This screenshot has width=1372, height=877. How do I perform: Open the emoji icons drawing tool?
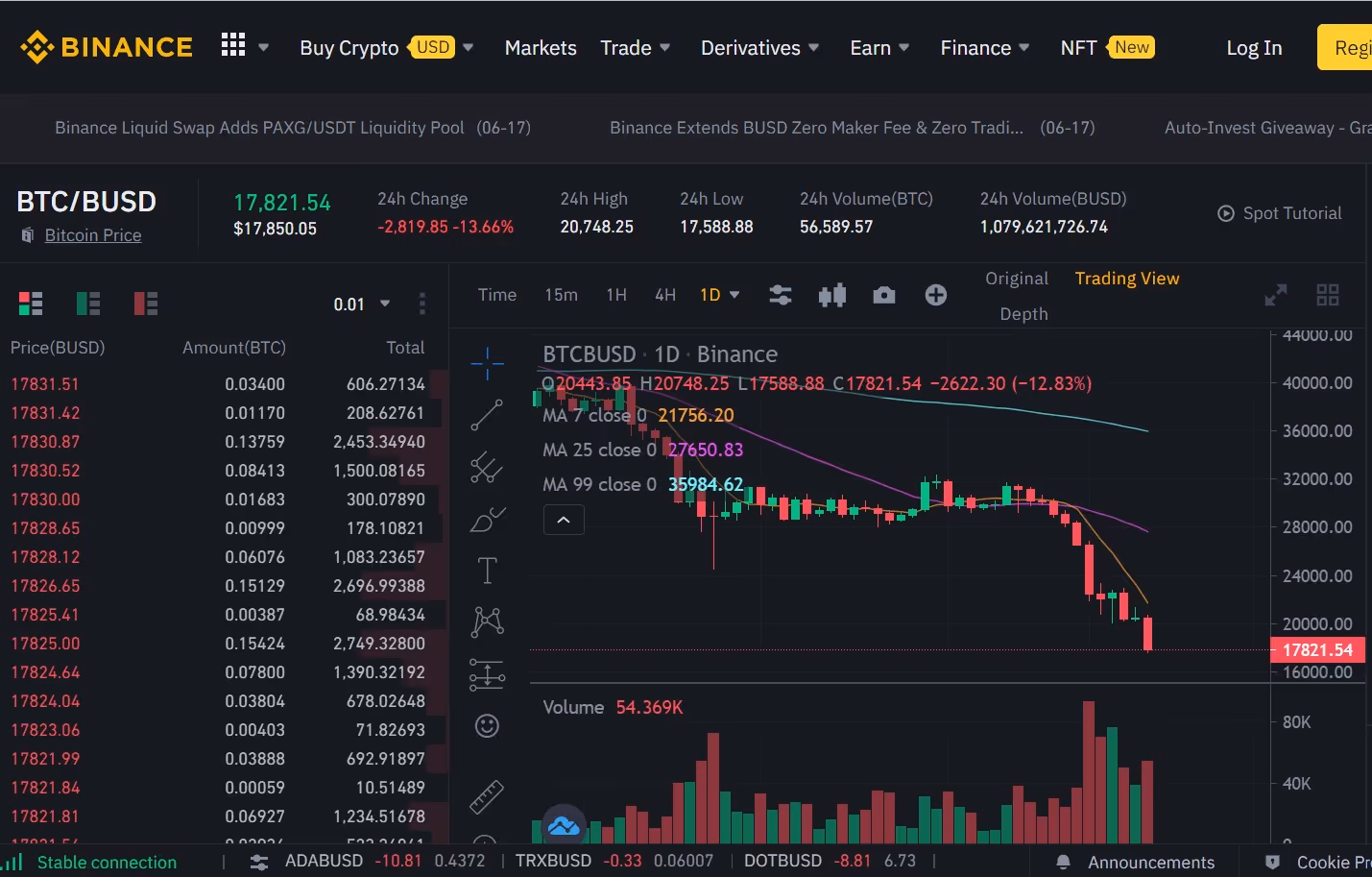click(x=488, y=725)
